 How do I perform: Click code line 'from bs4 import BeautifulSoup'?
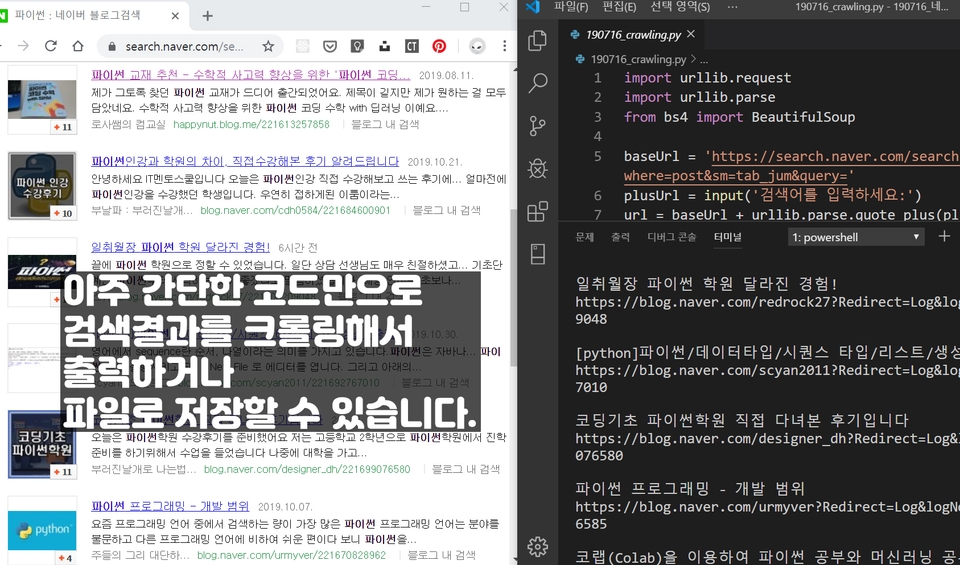tap(740, 117)
